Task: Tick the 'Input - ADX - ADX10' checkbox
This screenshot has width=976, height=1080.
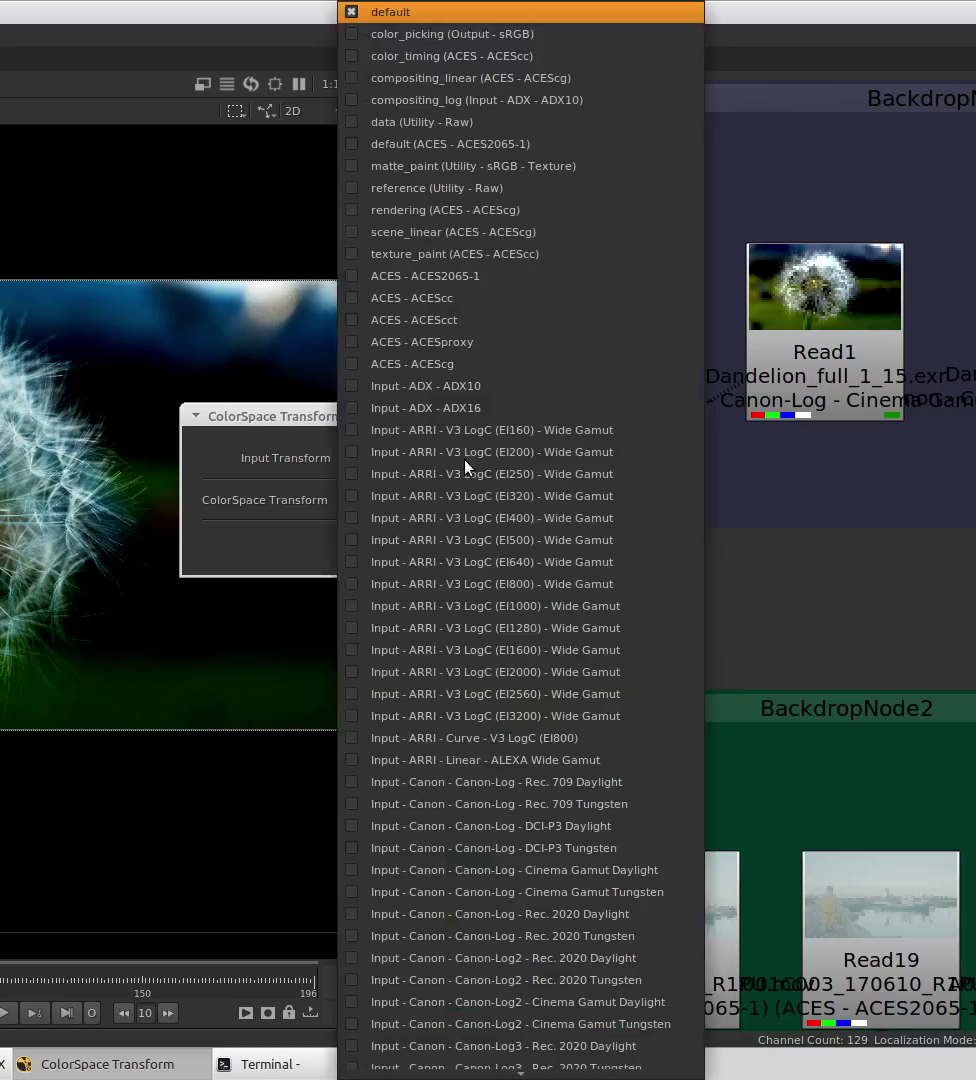Action: [x=351, y=386]
